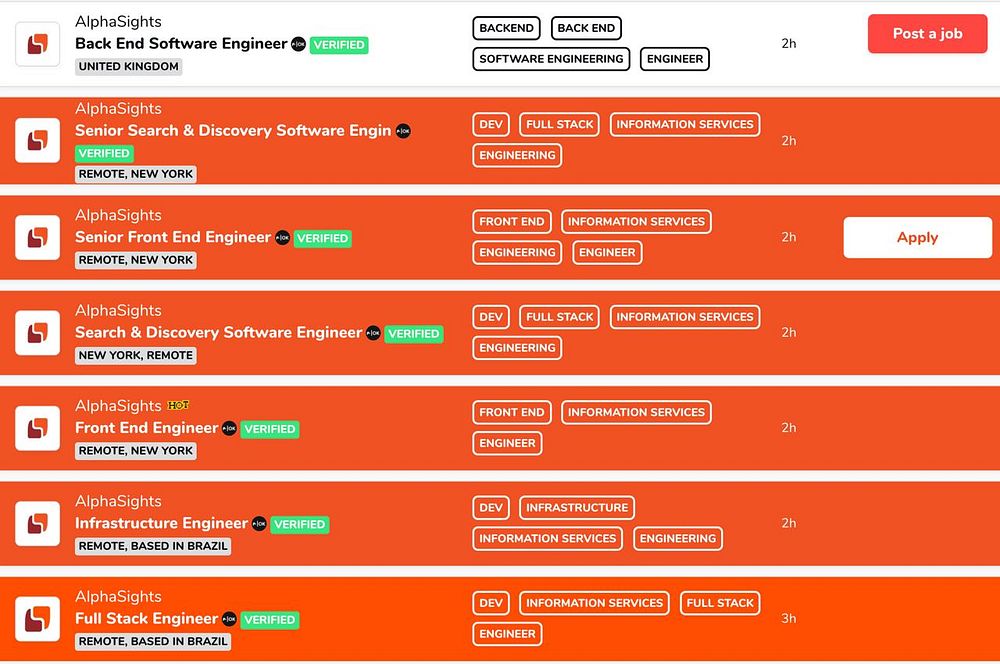Click AlphaSights logo for Back End Software Engineer
The image size is (1000, 664).
(x=38, y=44)
